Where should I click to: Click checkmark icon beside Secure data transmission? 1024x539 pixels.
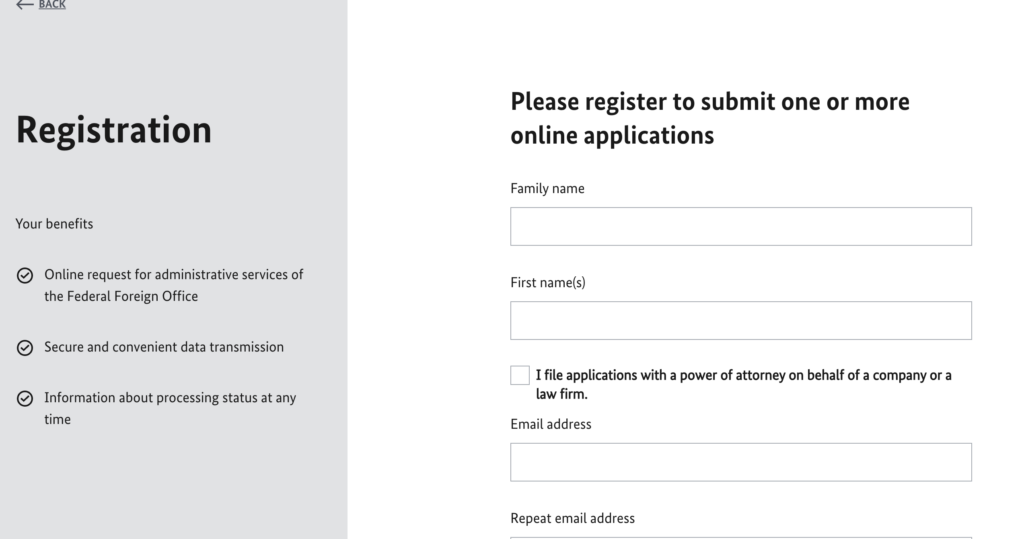(x=25, y=348)
